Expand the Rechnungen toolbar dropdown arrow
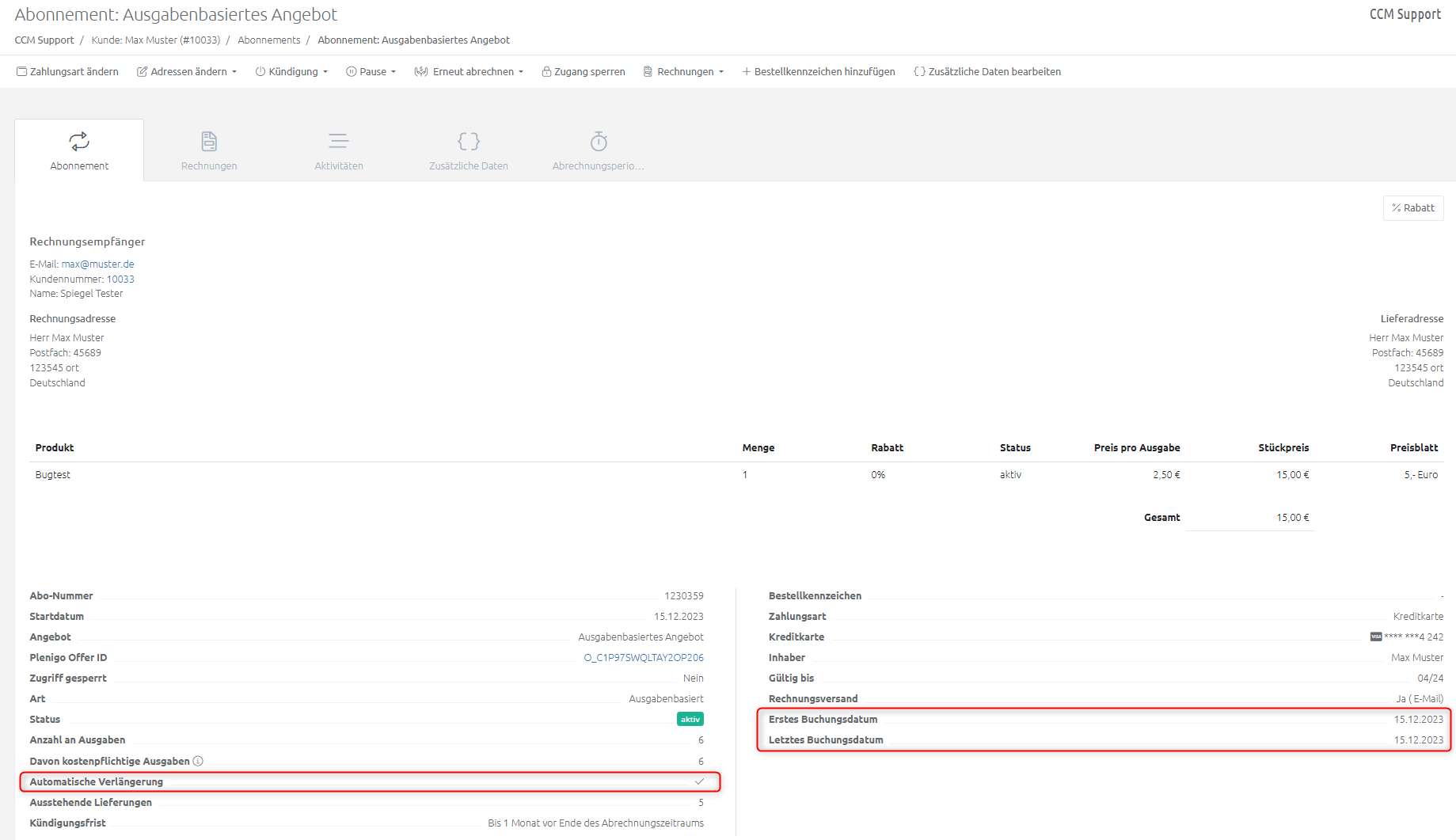This screenshot has height=840, width=1456. [721, 72]
